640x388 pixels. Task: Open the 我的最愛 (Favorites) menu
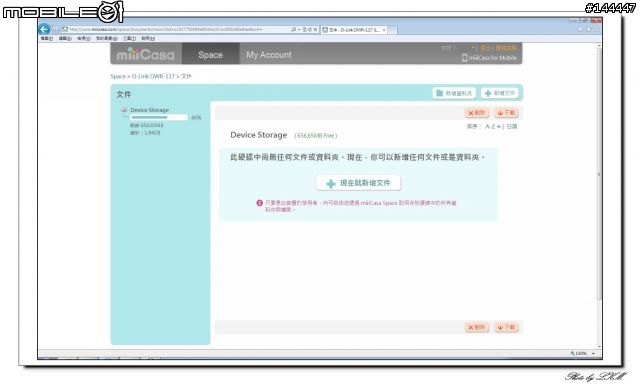tap(107, 38)
